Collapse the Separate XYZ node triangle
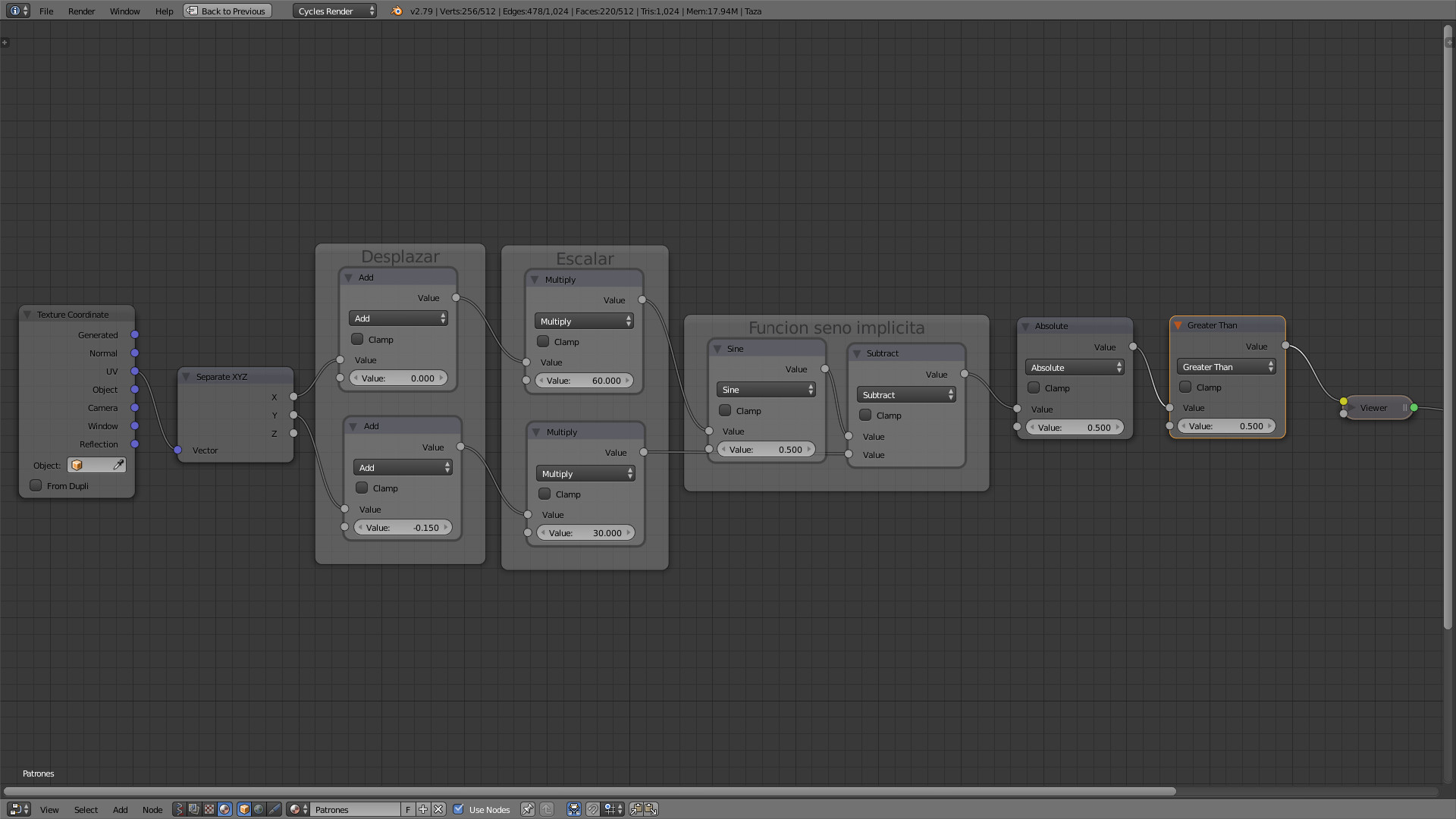The image size is (1456, 819). click(x=186, y=377)
